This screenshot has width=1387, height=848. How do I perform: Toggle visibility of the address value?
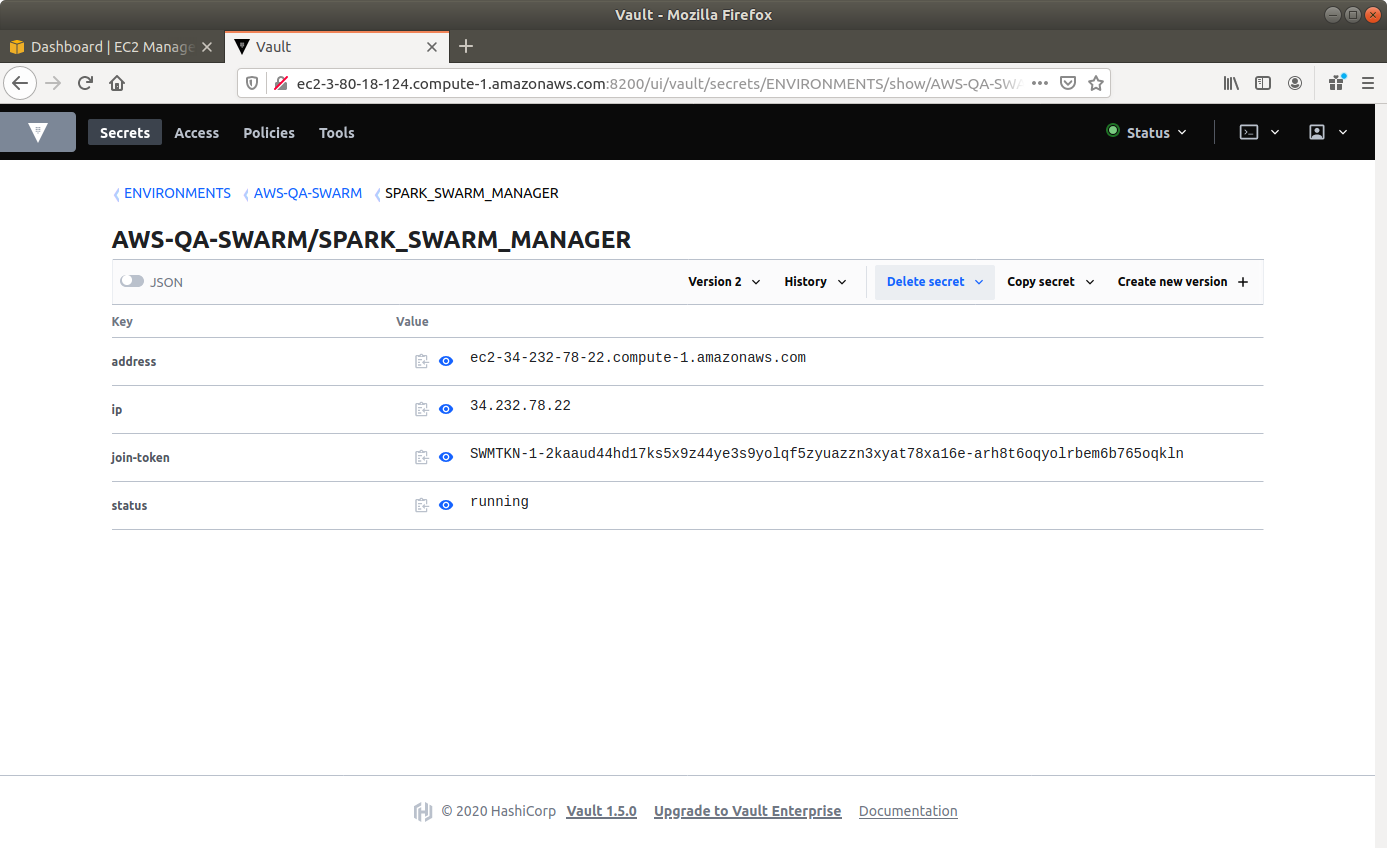tap(446, 362)
